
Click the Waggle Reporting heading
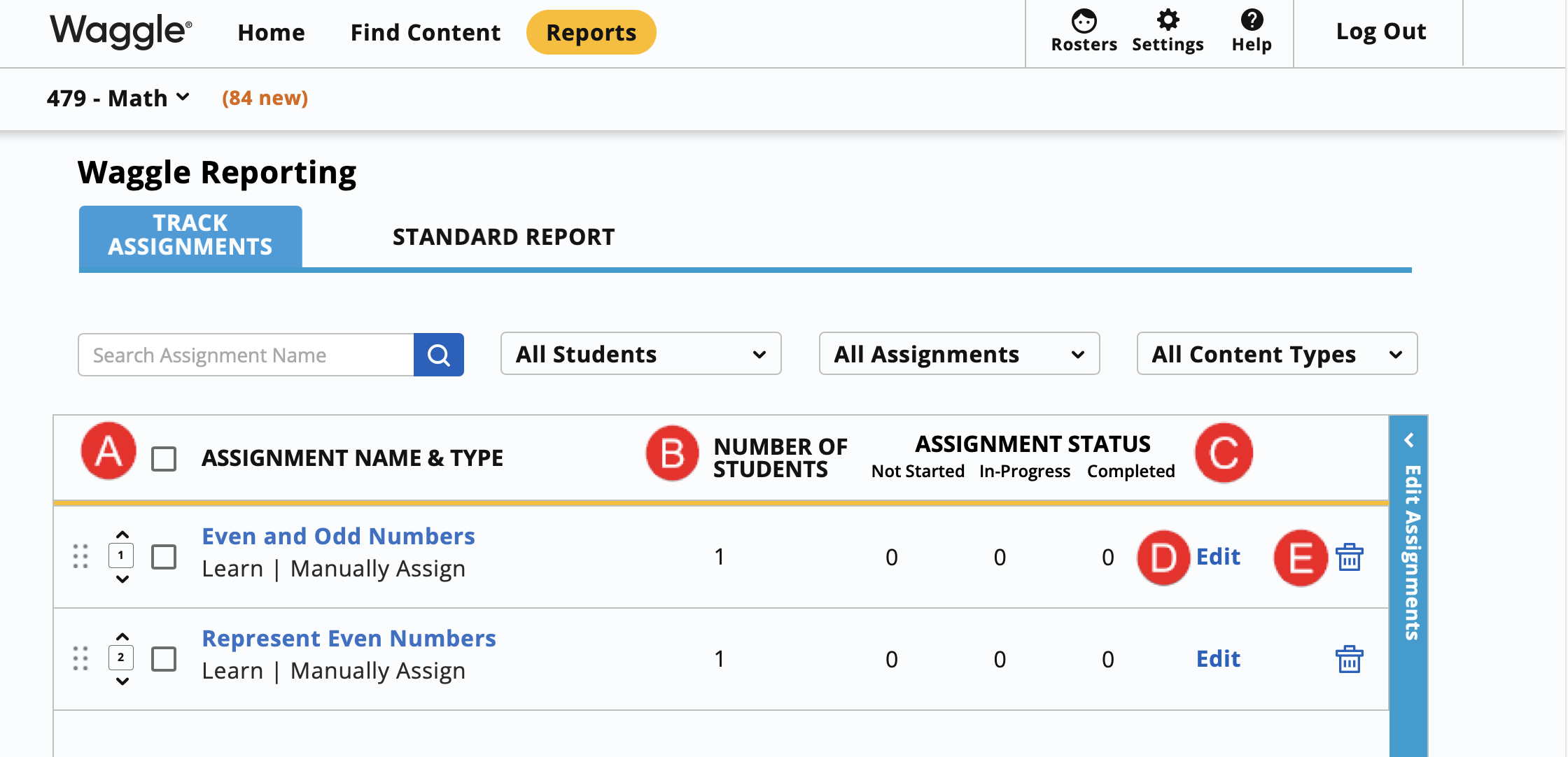coord(217,173)
